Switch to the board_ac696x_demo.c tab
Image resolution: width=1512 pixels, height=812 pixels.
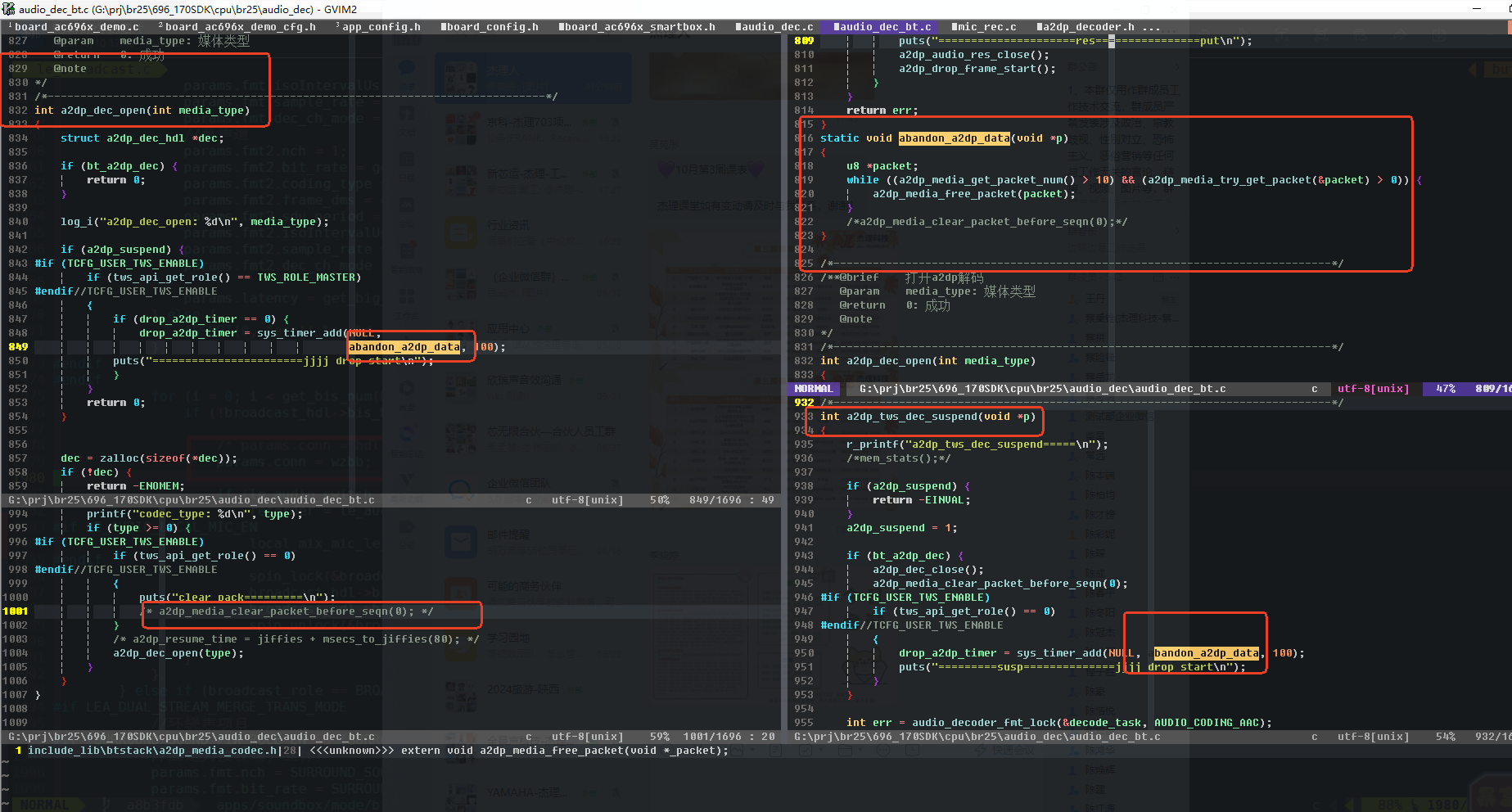click(x=73, y=26)
